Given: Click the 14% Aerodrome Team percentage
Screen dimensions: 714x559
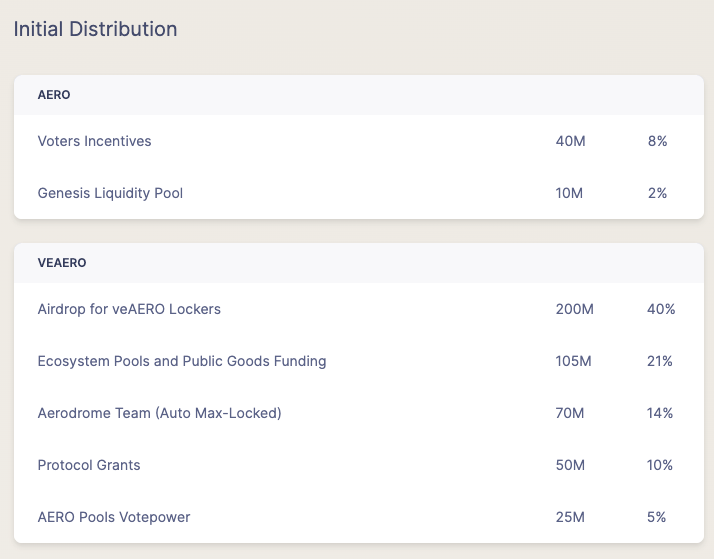Looking at the screenshot, I should point(660,413).
